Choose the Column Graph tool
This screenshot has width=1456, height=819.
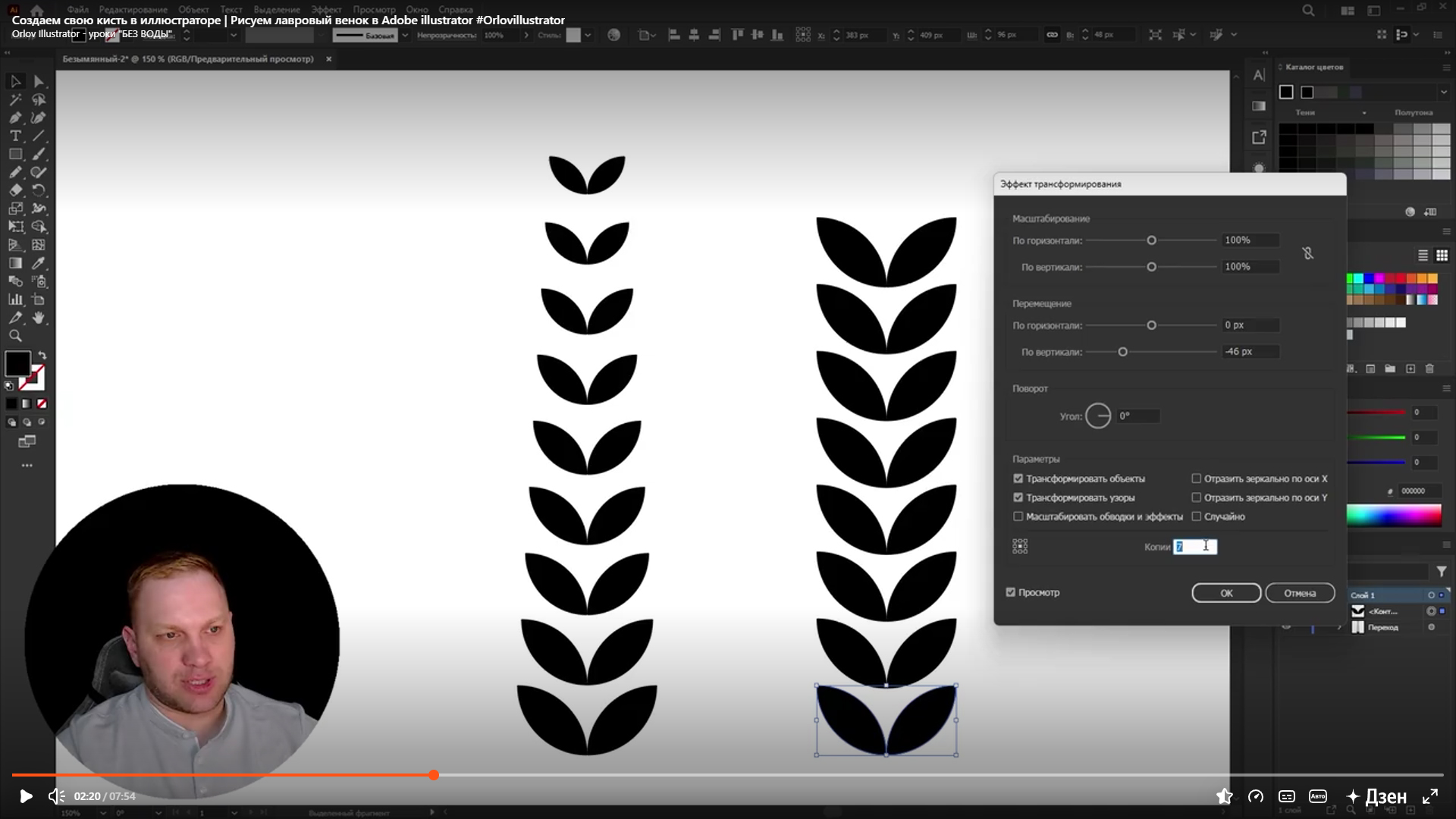pos(15,300)
